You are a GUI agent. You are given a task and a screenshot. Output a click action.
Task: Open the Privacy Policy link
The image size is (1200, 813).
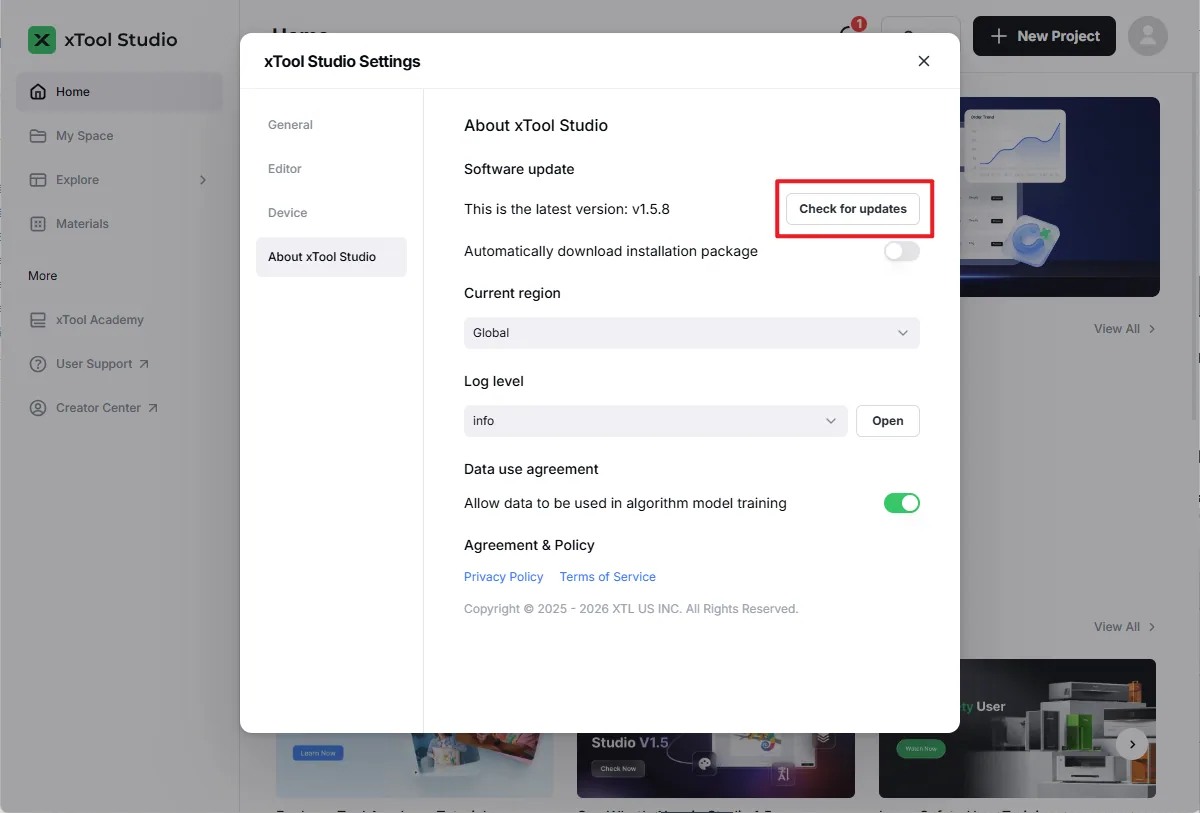click(504, 577)
